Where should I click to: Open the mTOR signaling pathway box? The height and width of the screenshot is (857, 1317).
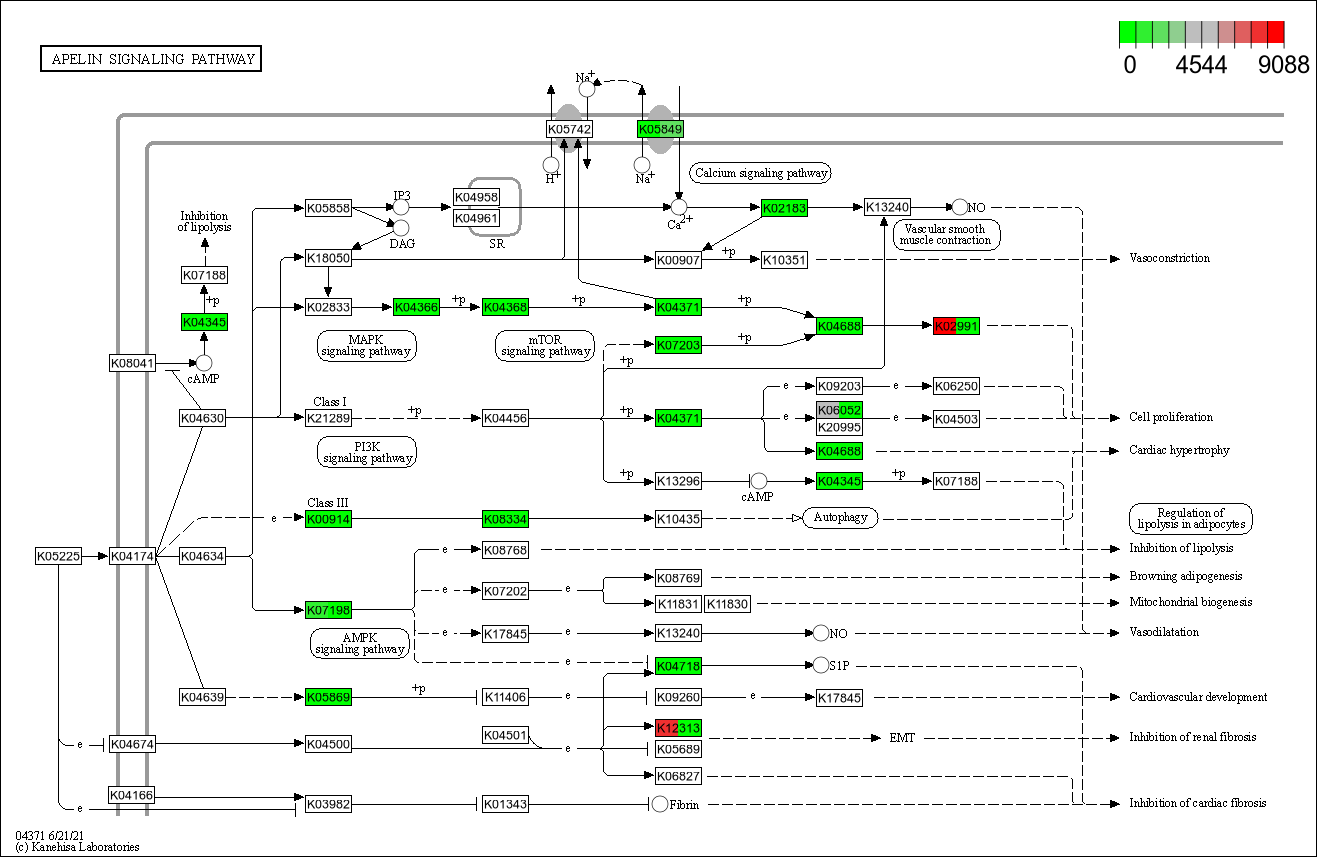[x=545, y=346]
